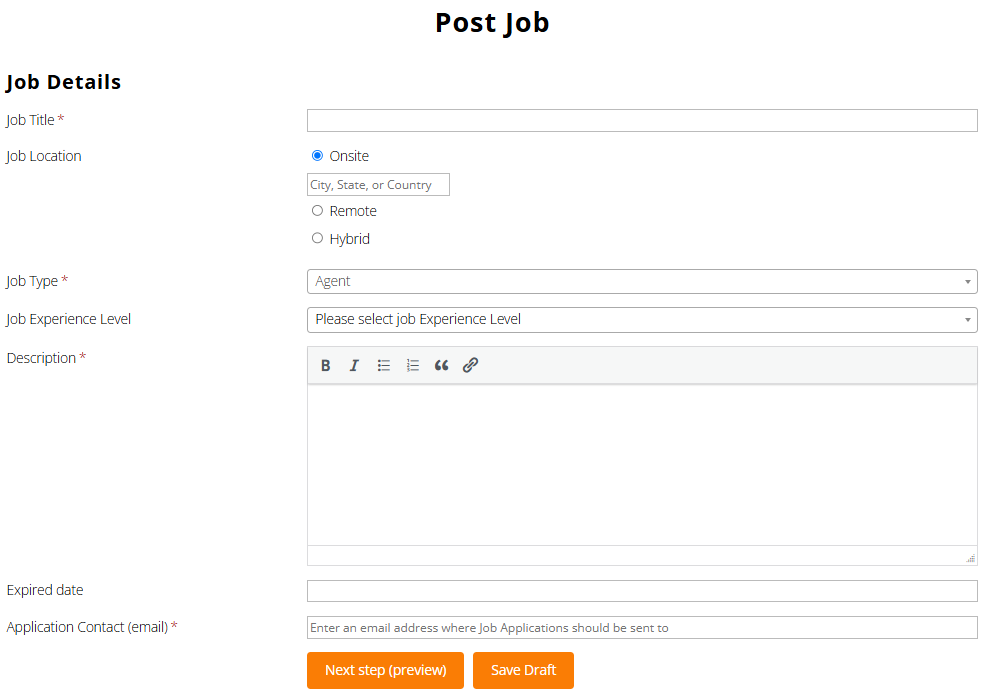
Task: Click the Expired date label
Action: (45, 590)
